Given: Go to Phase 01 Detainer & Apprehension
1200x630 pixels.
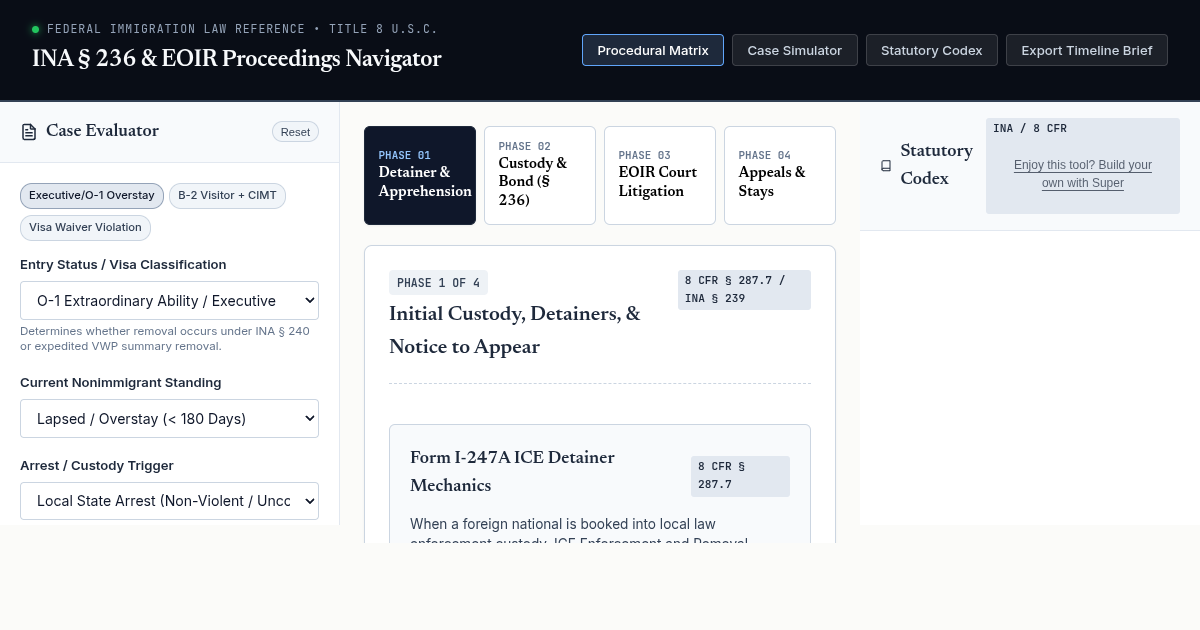Looking at the screenshot, I should 420,175.
